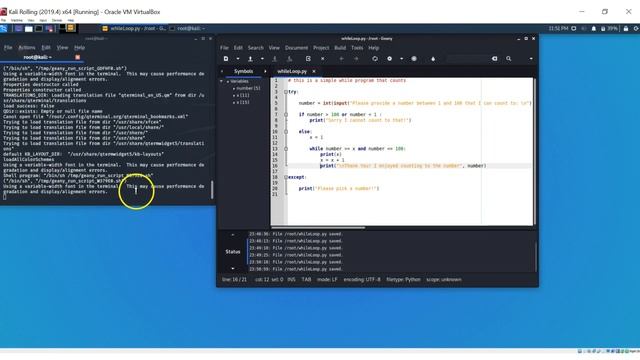Open the terminal window Edit menu
Image resolution: width=640 pixels, height=360 pixels.
click(x=46, y=47)
